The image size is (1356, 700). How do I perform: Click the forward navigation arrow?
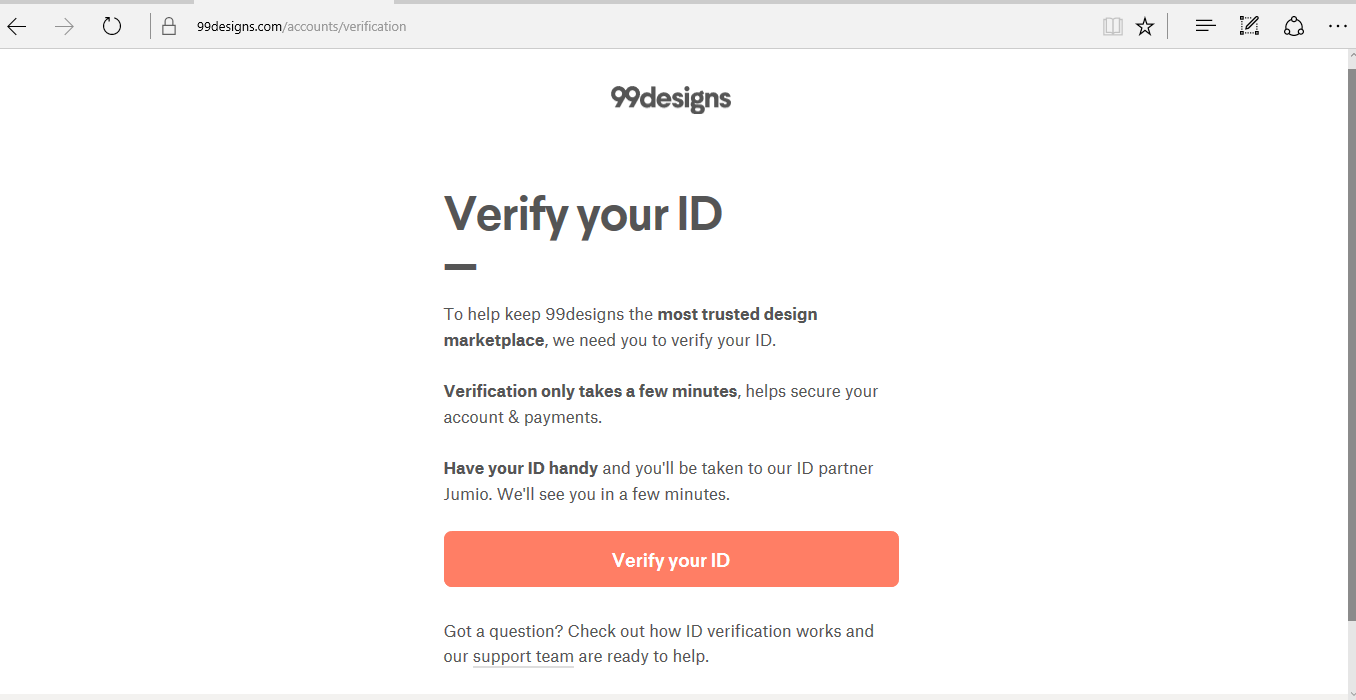[65, 27]
